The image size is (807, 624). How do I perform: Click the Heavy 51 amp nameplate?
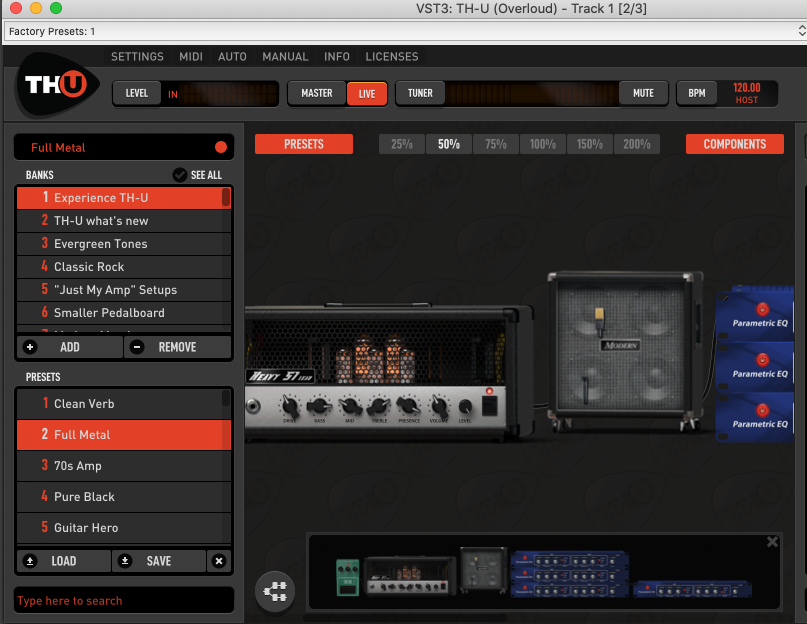(x=280, y=376)
